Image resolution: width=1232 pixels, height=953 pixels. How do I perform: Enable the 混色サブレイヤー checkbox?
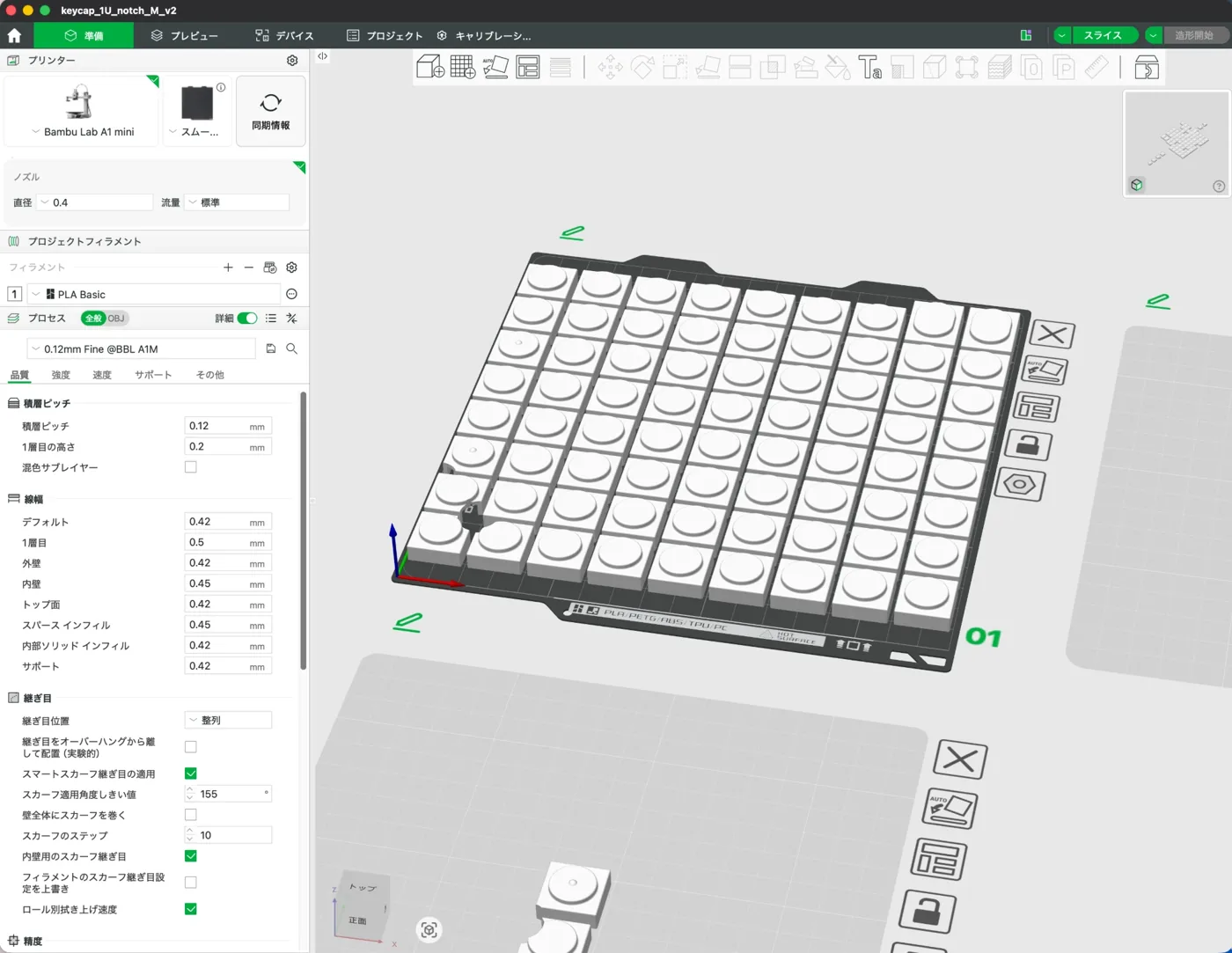(x=190, y=467)
